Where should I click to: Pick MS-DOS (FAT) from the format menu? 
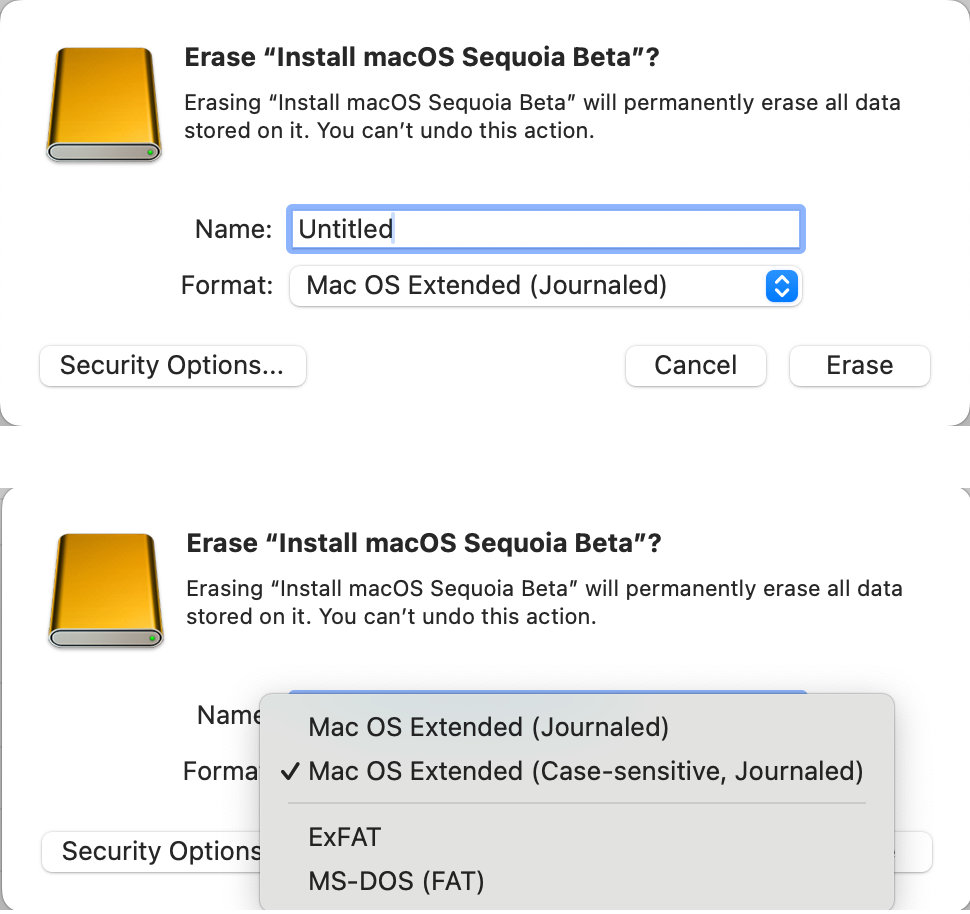pyautogui.click(x=396, y=881)
